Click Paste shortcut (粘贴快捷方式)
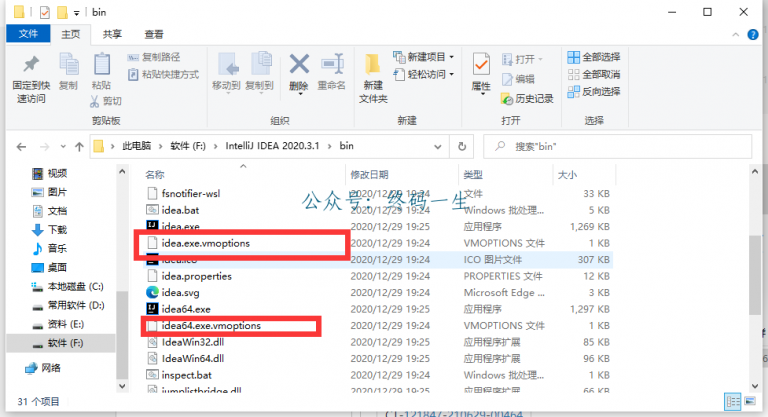The image size is (768, 417). coord(164,74)
